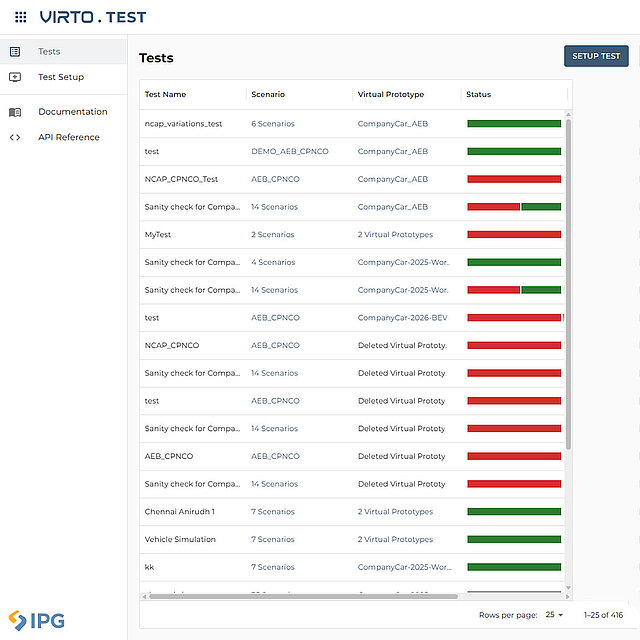The height and width of the screenshot is (640, 640).
Task: Click the vertical scrollbar of tests table
Action: click(x=569, y=280)
